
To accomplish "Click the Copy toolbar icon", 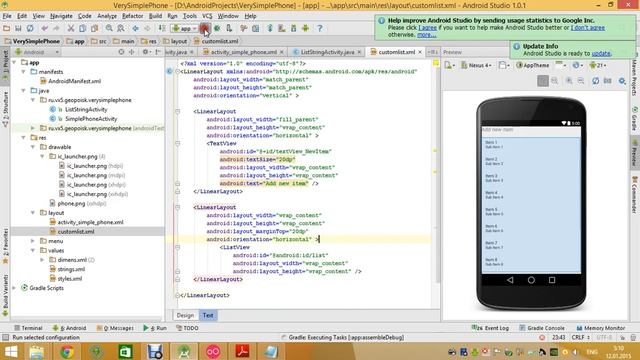I will click(x=82, y=28).
